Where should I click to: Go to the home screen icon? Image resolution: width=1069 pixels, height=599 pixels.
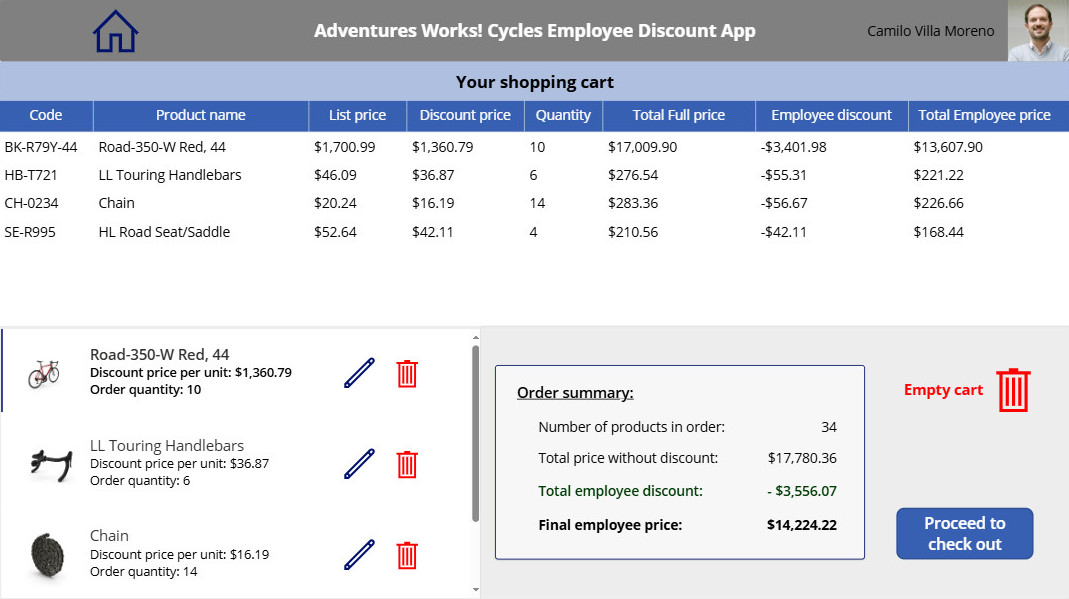tap(115, 31)
